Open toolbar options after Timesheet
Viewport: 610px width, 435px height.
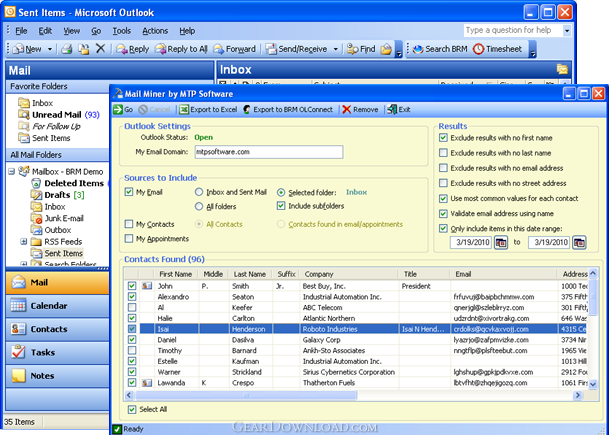(533, 49)
